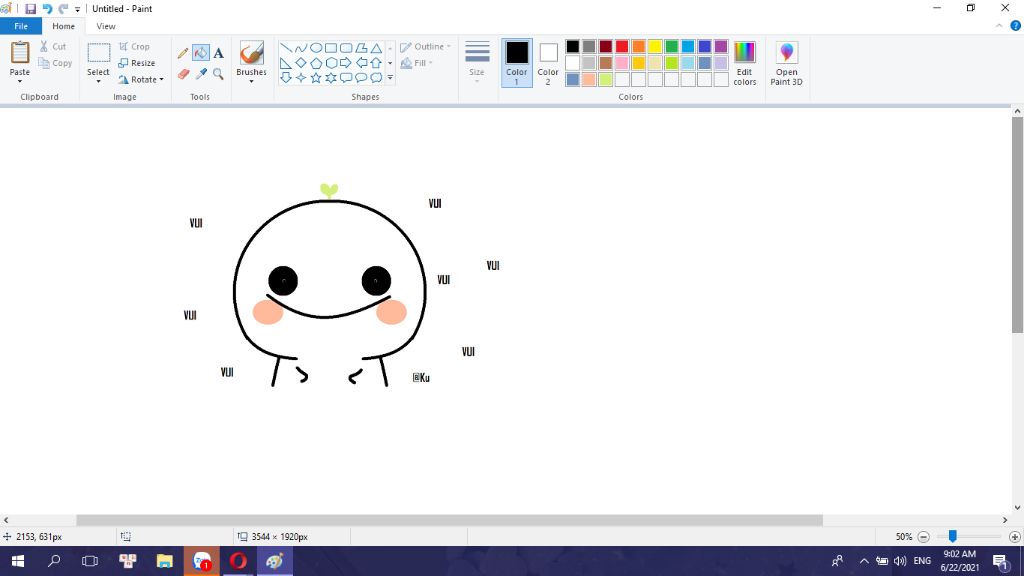Select the Eraser tool
Screen dimensions: 1024x576
183,74
